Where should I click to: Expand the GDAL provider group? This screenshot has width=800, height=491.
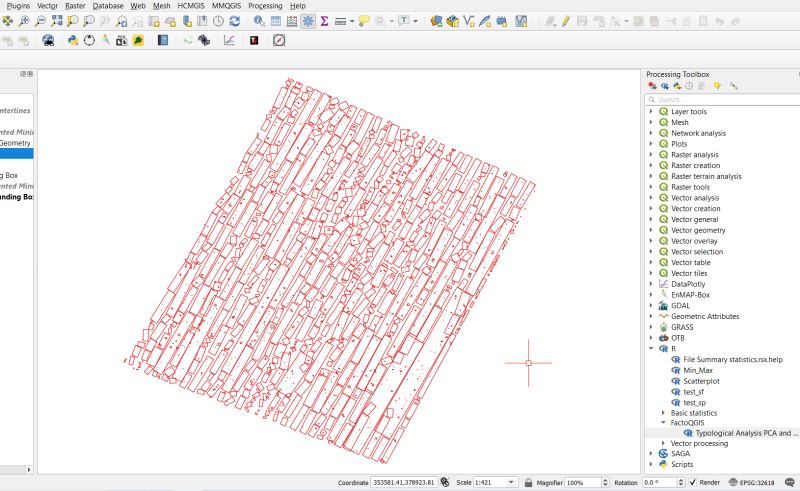[651, 306]
